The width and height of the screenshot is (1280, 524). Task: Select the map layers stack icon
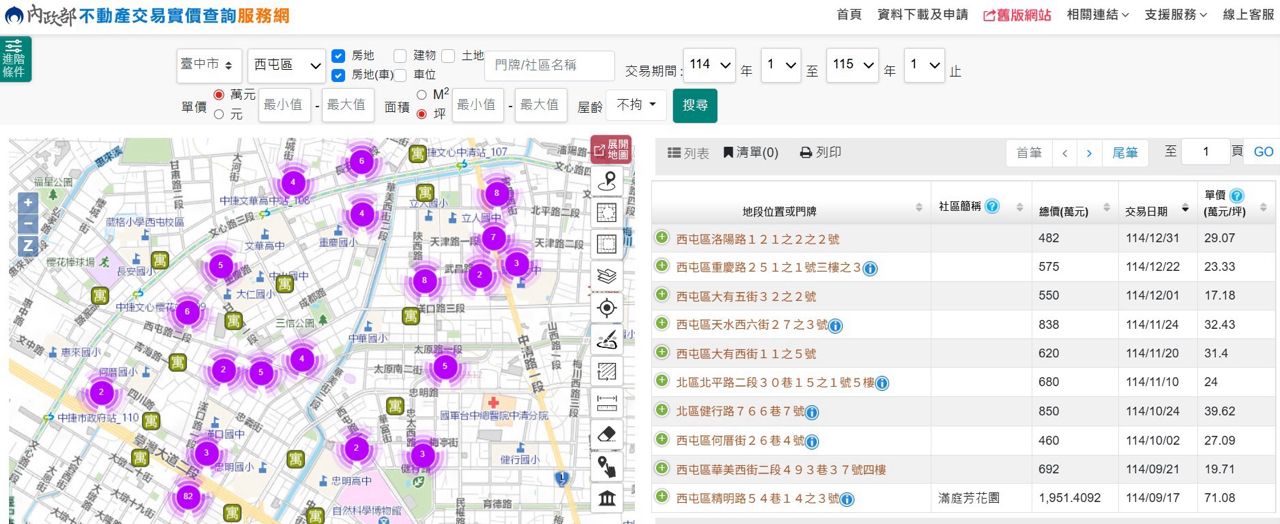click(606, 276)
